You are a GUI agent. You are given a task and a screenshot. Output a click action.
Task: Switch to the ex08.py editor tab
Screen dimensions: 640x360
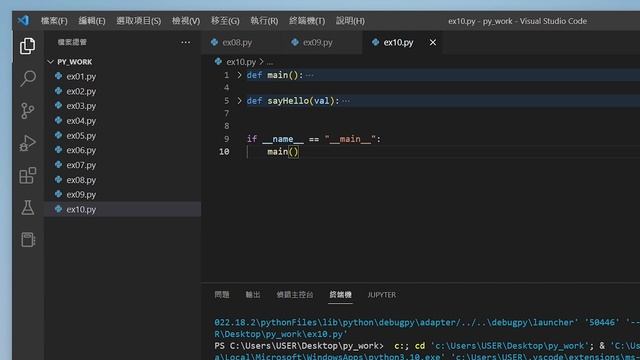[x=241, y=42]
